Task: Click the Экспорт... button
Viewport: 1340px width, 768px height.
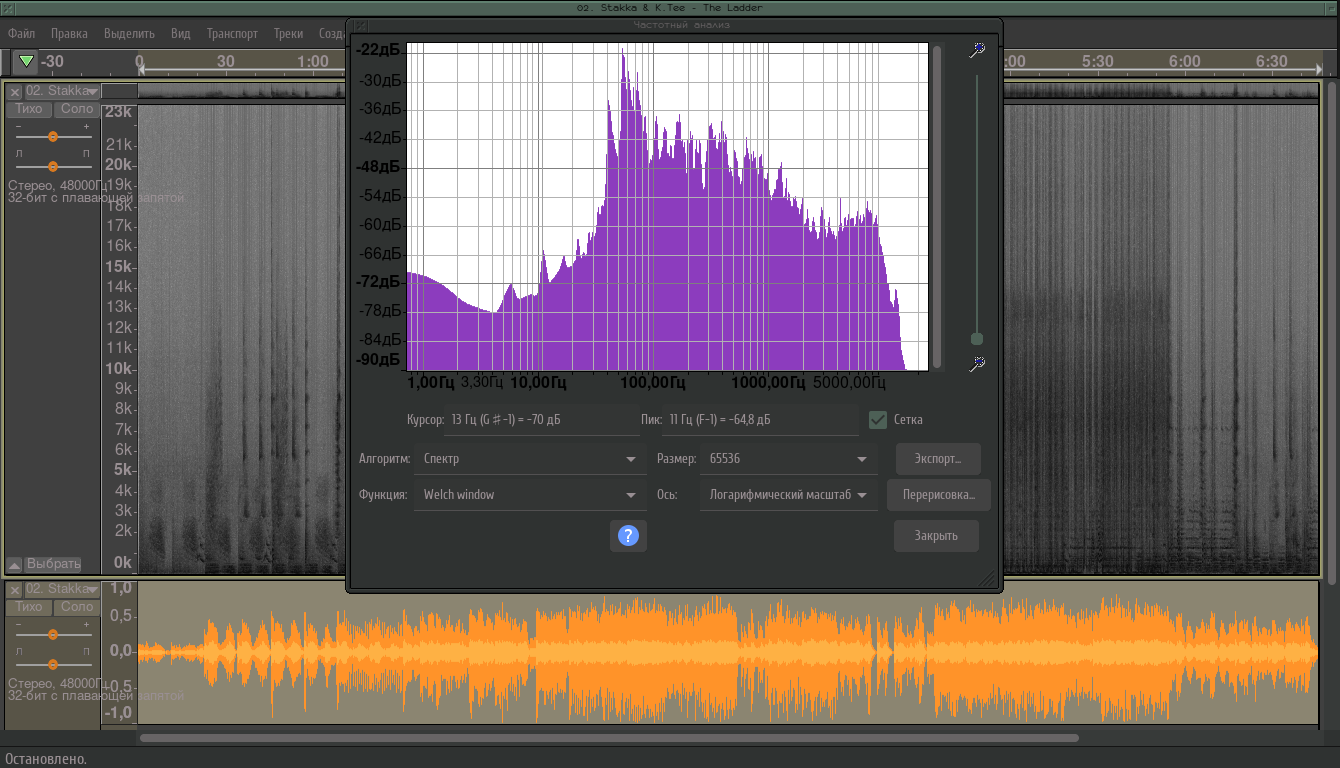Action: pos(938,459)
